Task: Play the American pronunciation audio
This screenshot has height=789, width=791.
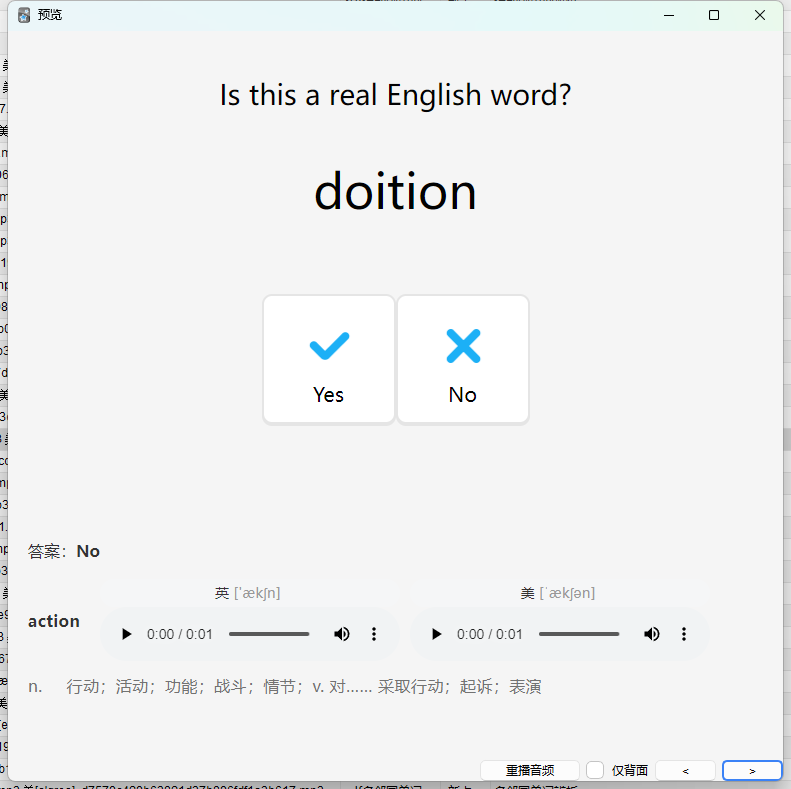Action: pyautogui.click(x=436, y=634)
